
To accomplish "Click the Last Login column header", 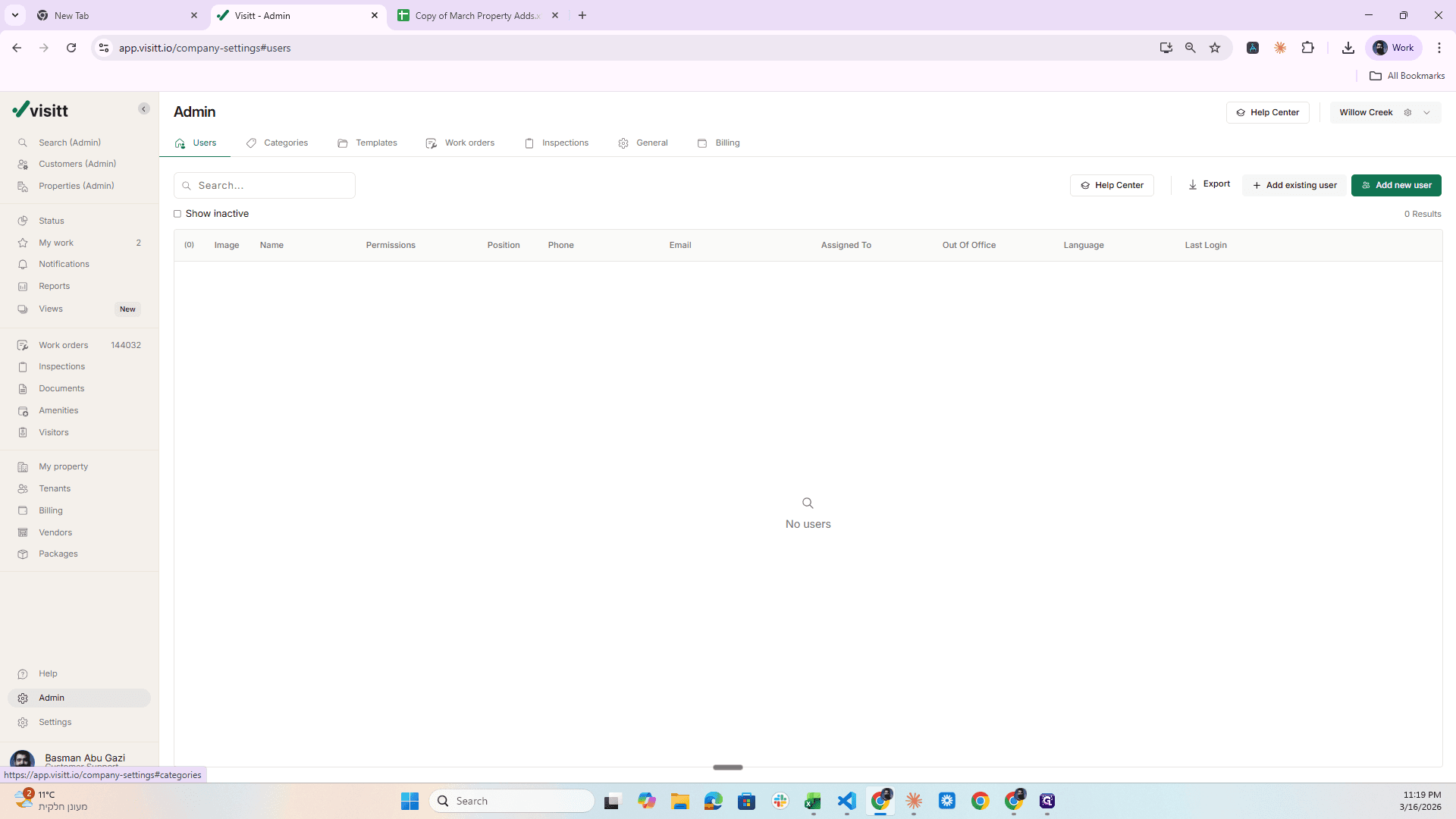I will pos(1206,245).
